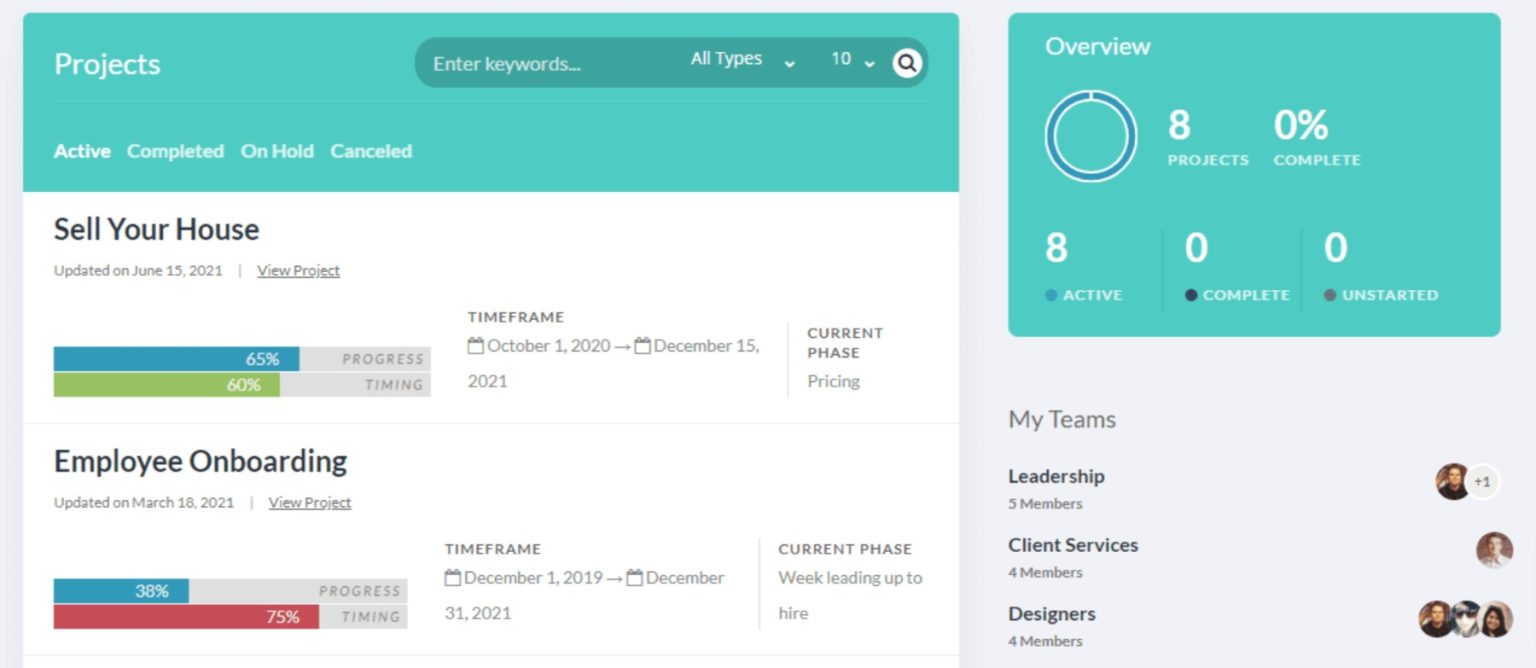This screenshot has width=1536, height=668.
Task: Click the search magnifying glass icon
Action: 906,62
